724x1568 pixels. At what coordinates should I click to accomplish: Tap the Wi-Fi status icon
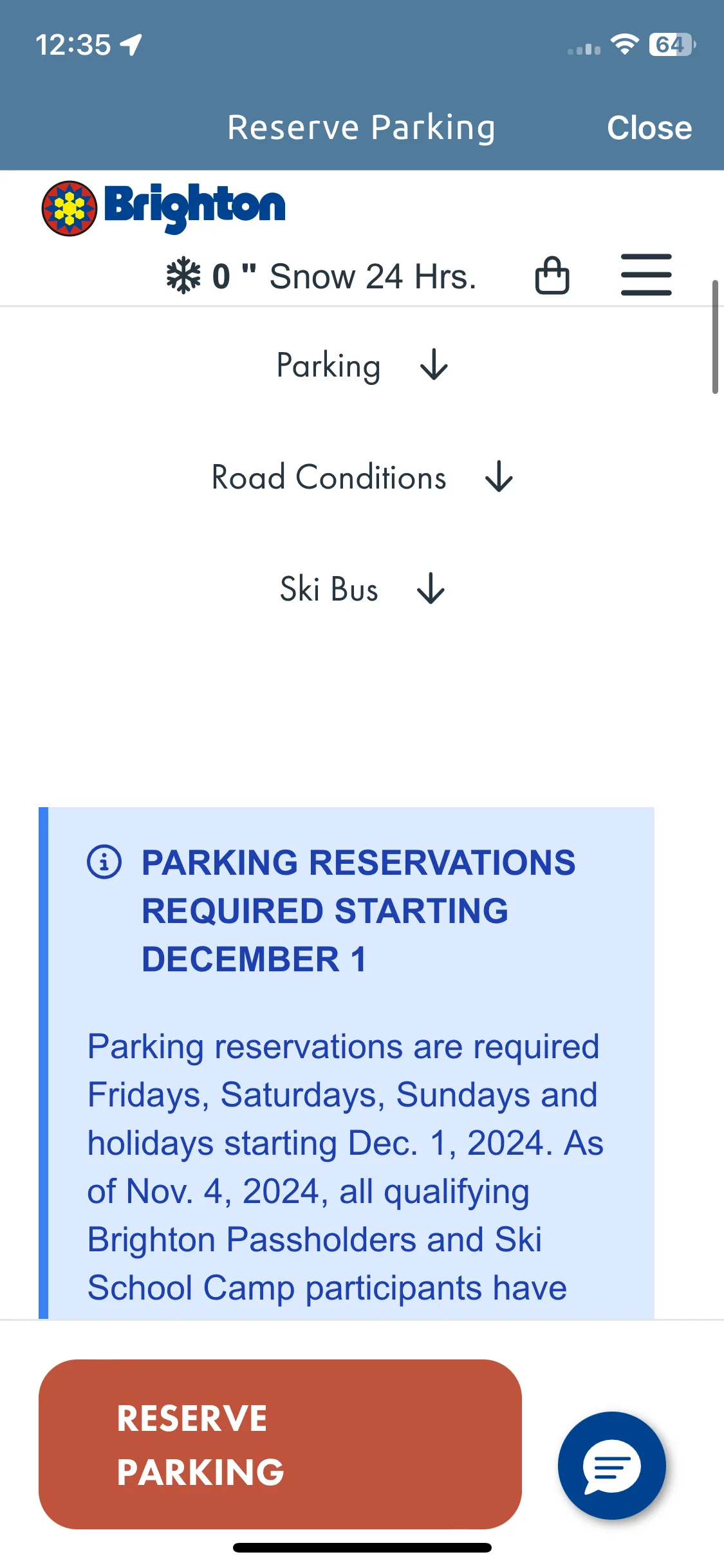pos(624,44)
